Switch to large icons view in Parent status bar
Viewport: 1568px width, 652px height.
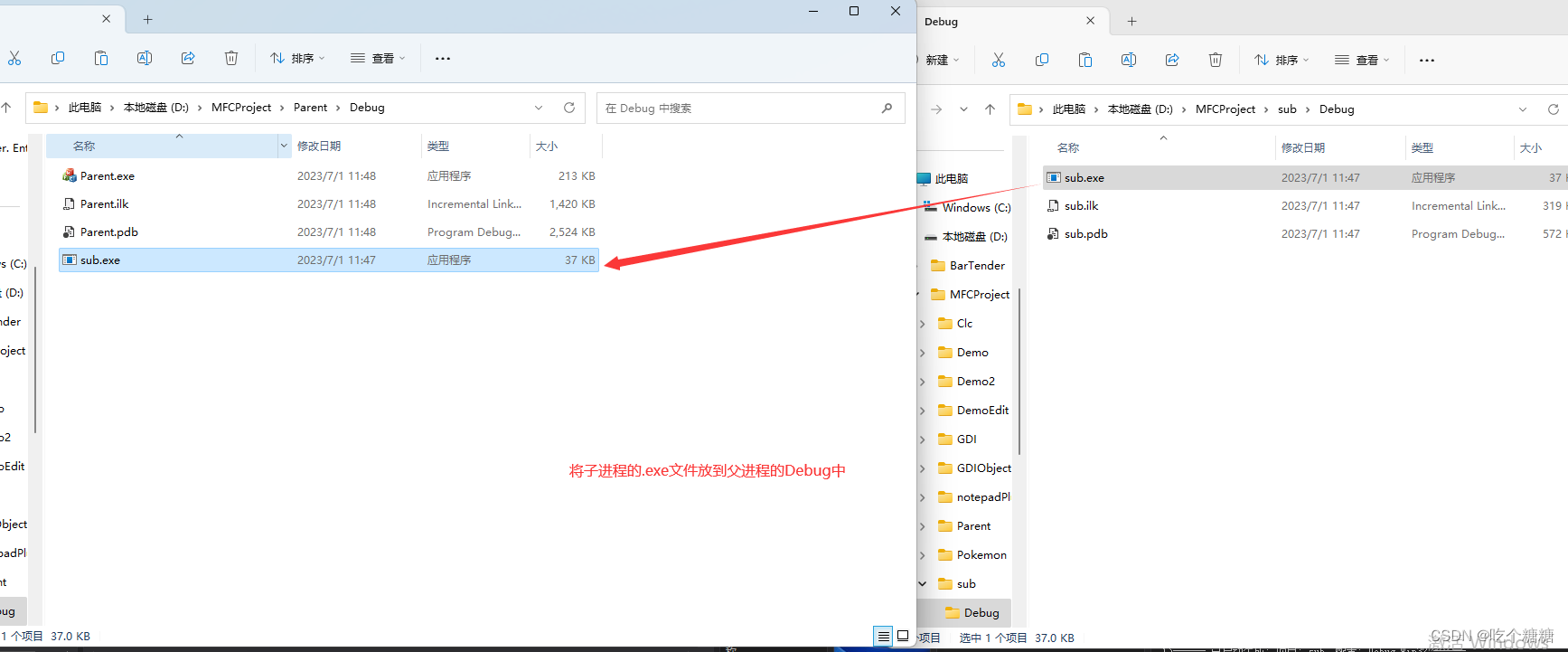click(903, 637)
